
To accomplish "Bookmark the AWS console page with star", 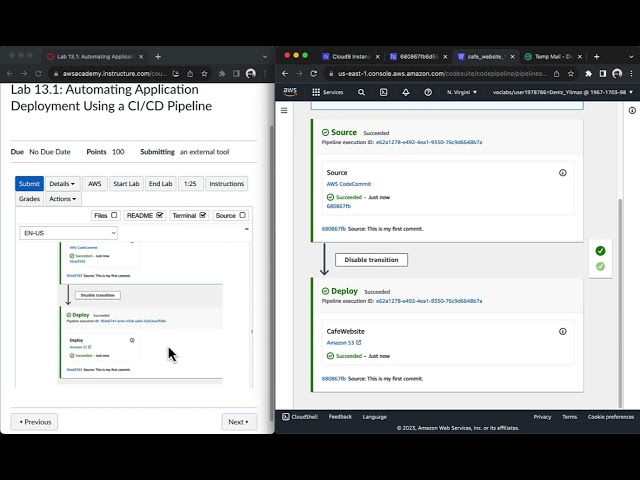I will 571,73.
